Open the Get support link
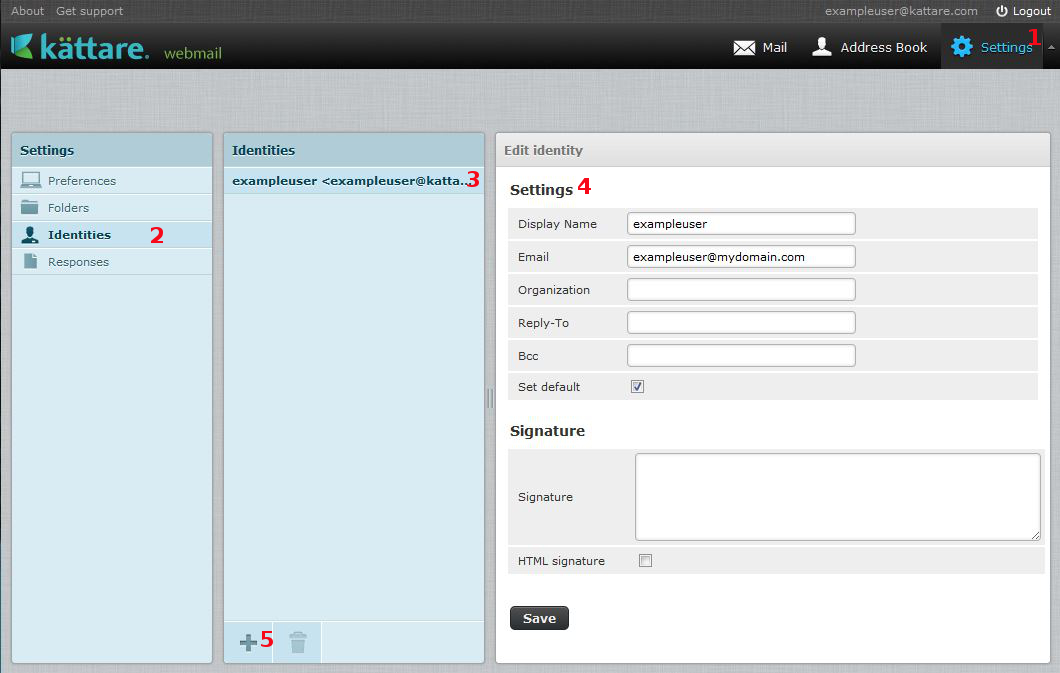 click(x=89, y=11)
